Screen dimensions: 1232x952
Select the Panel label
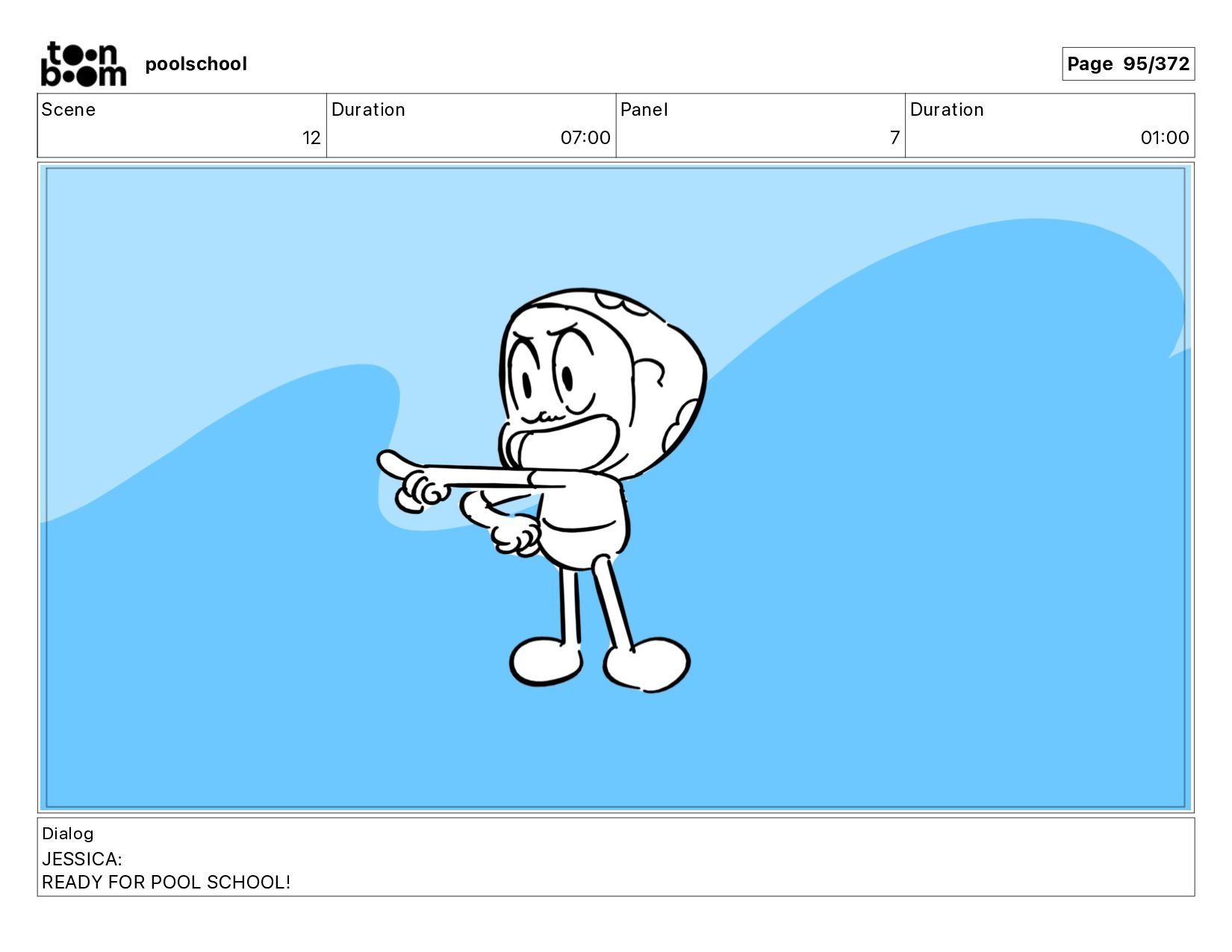click(x=644, y=110)
